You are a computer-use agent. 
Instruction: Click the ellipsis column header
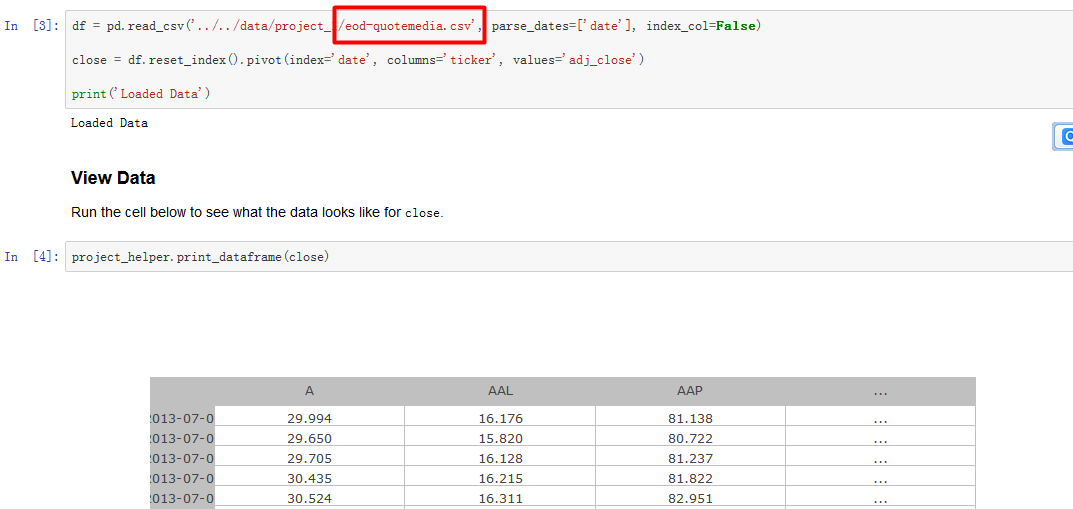click(x=880, y=391)
